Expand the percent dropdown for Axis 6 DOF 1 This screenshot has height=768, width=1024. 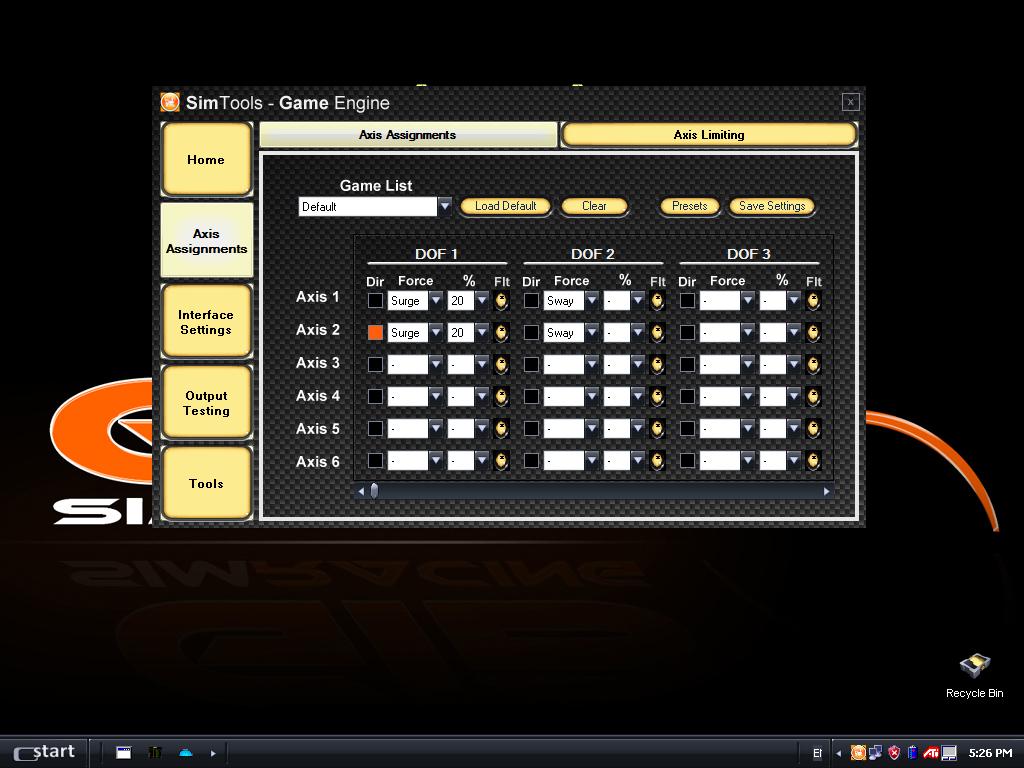pos(482,460)
